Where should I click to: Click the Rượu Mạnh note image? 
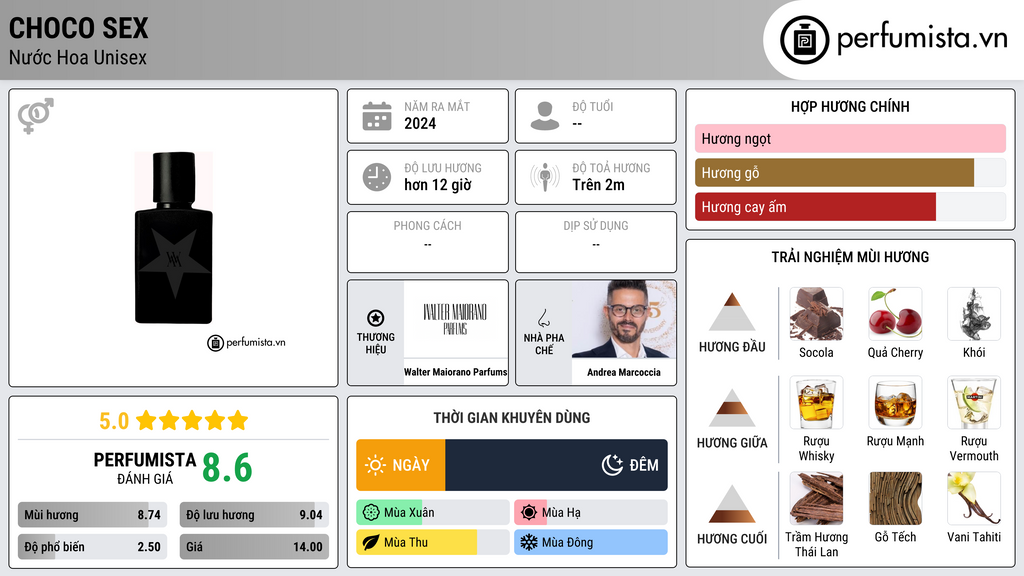tap(895, 402)
